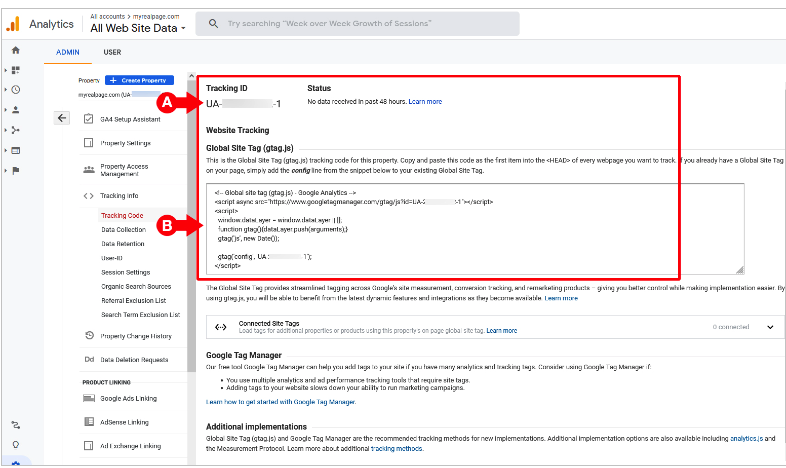The width and height of the screenshot is (786, 468).
Task: Open the Acquisition icon in sidebar
Action: click(x=16, y=130)
